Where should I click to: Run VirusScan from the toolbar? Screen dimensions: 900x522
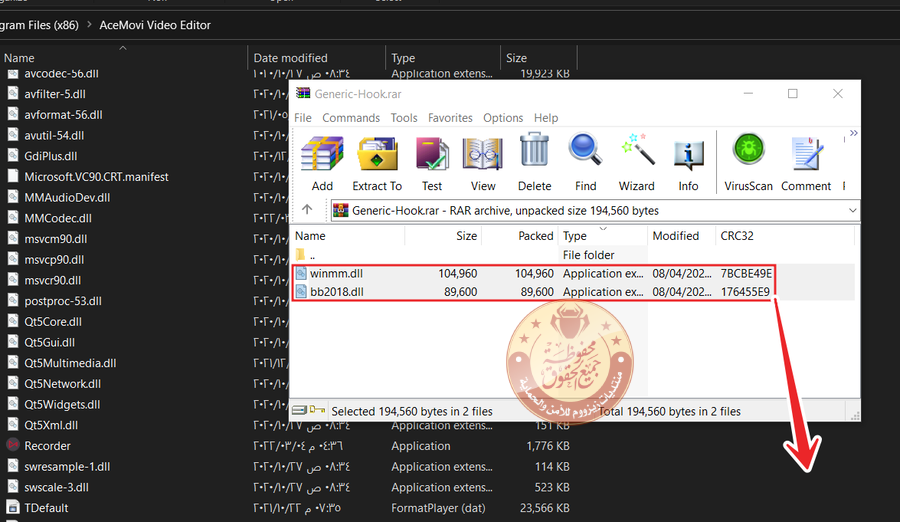748,149
